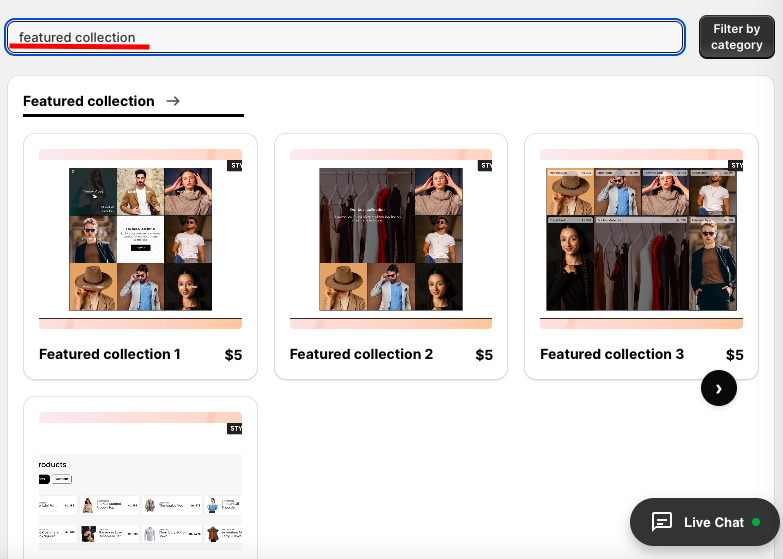Click the Live Chat speech bubble icon
The image size is (783, 559).
661,522
